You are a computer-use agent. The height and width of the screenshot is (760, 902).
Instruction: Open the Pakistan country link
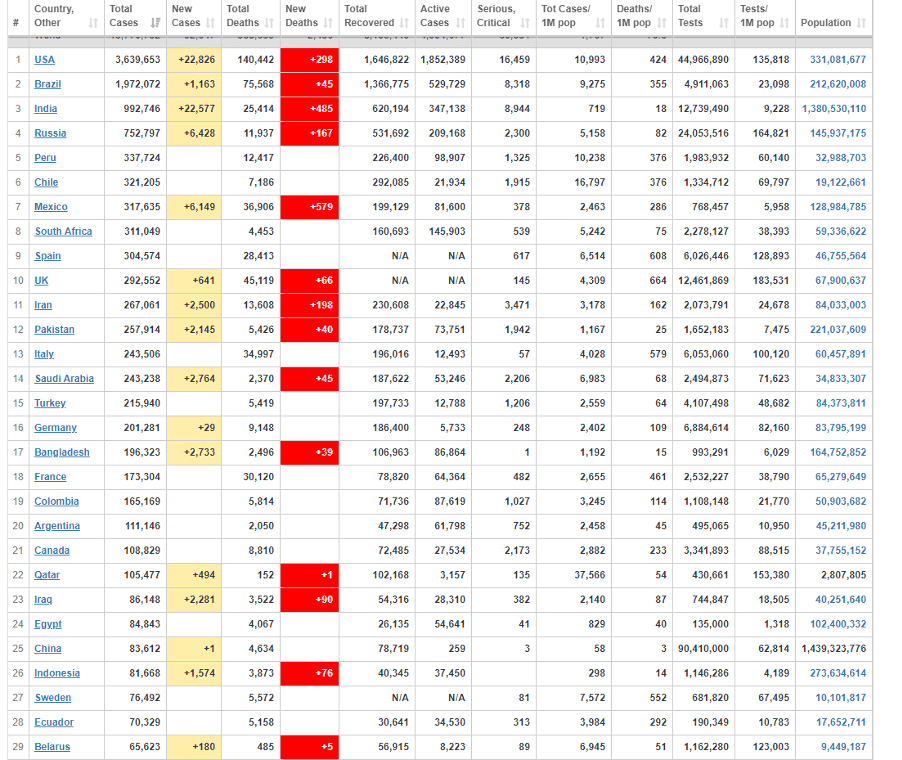pos(54,330)
